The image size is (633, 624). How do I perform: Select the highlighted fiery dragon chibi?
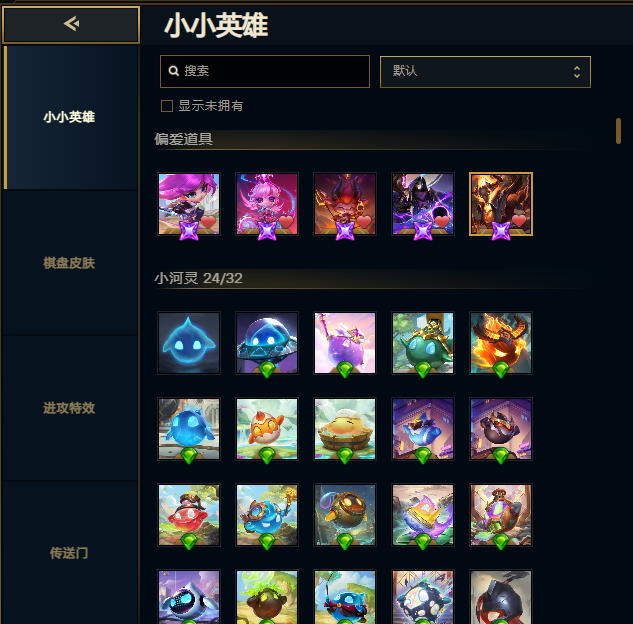click(x=501, y=204)
